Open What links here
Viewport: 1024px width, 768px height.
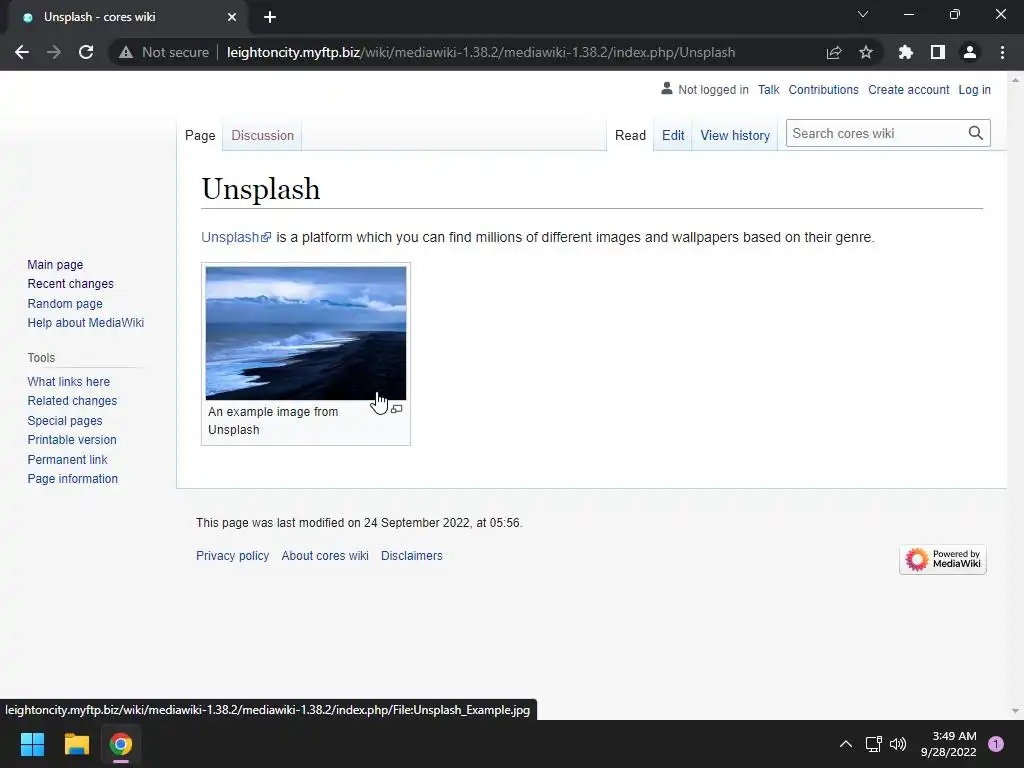click(69, 381)
